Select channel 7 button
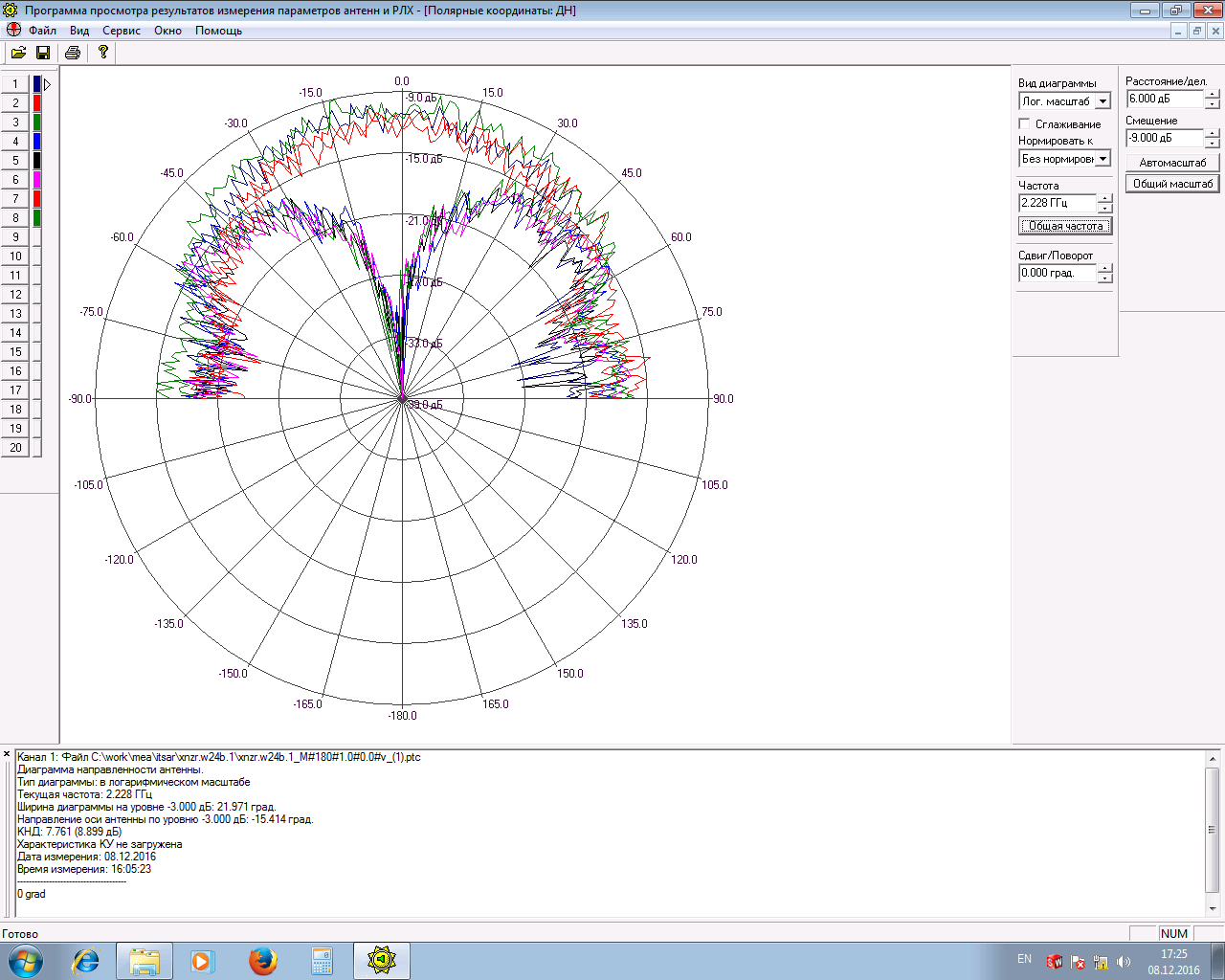The width and height of the screenshot is (1225, 980). coord(15,199)
